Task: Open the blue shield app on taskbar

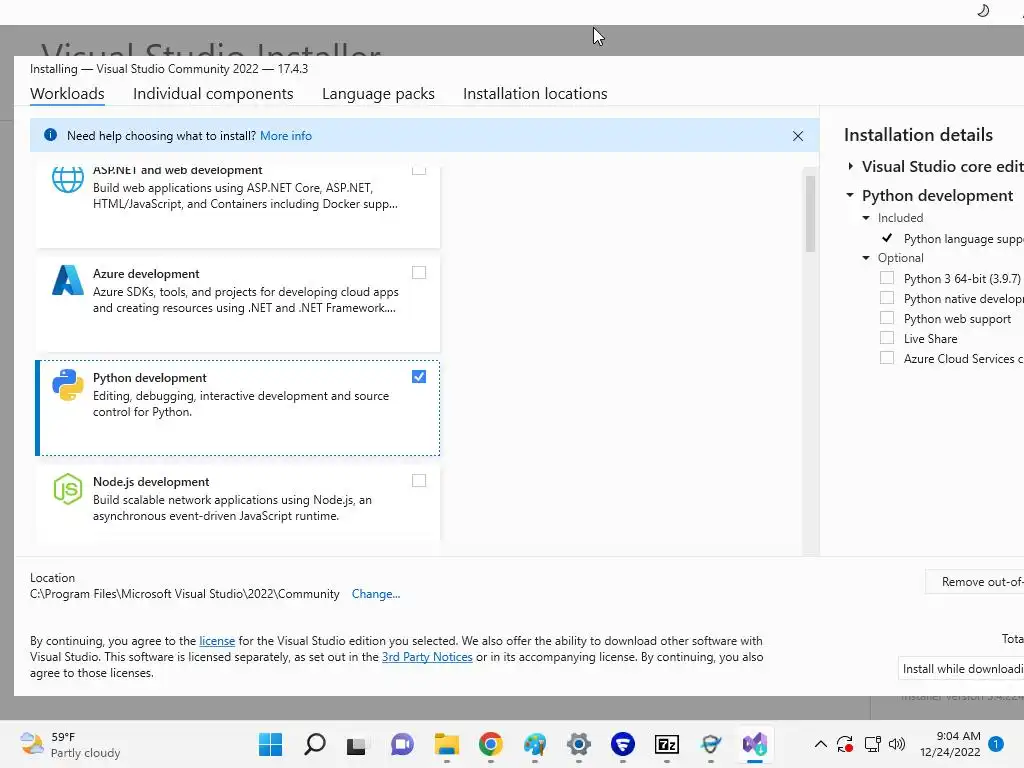Action: [623, 744]
